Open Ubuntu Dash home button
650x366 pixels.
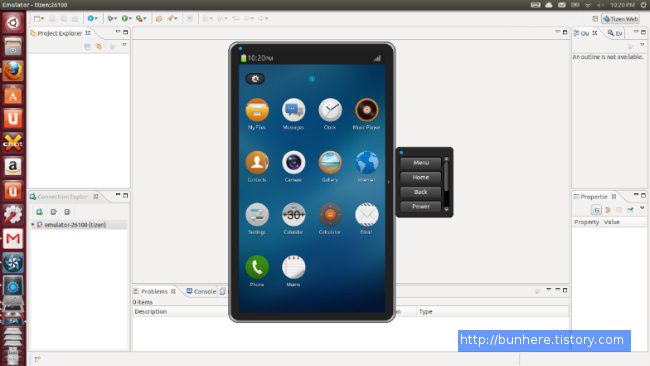[13, 22]
